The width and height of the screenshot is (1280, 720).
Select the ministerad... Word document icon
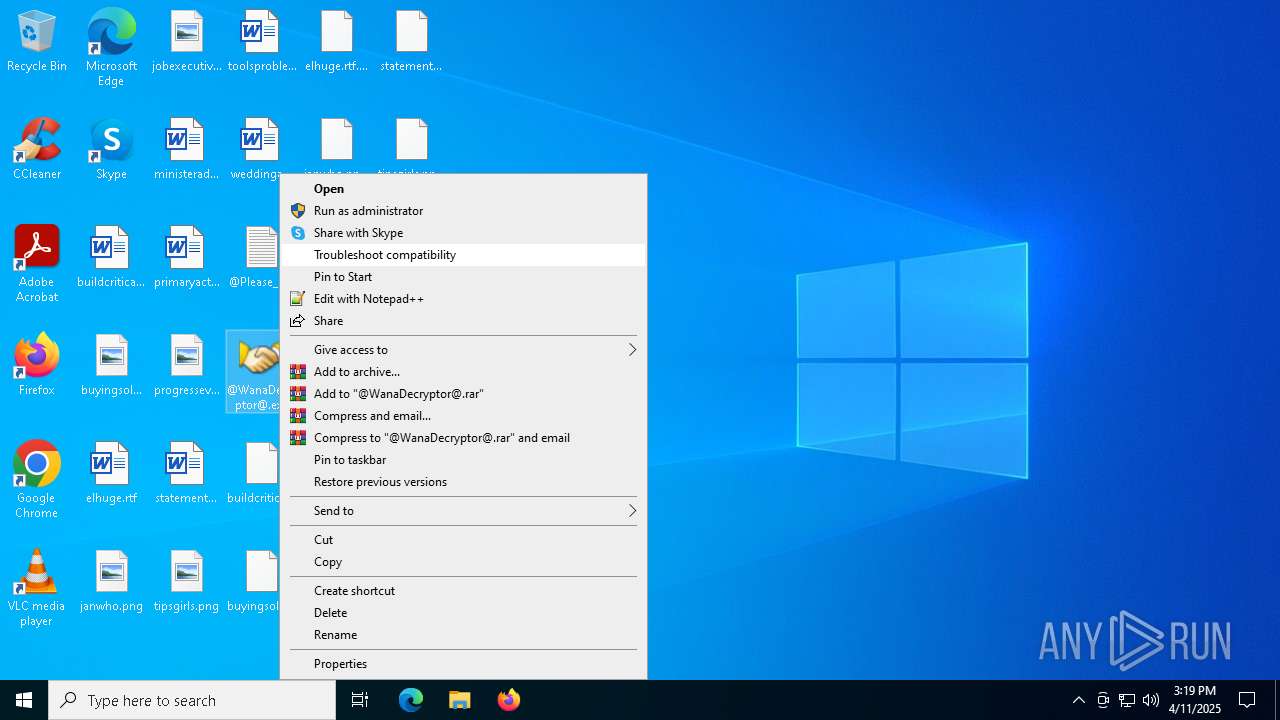click(186, 150)
